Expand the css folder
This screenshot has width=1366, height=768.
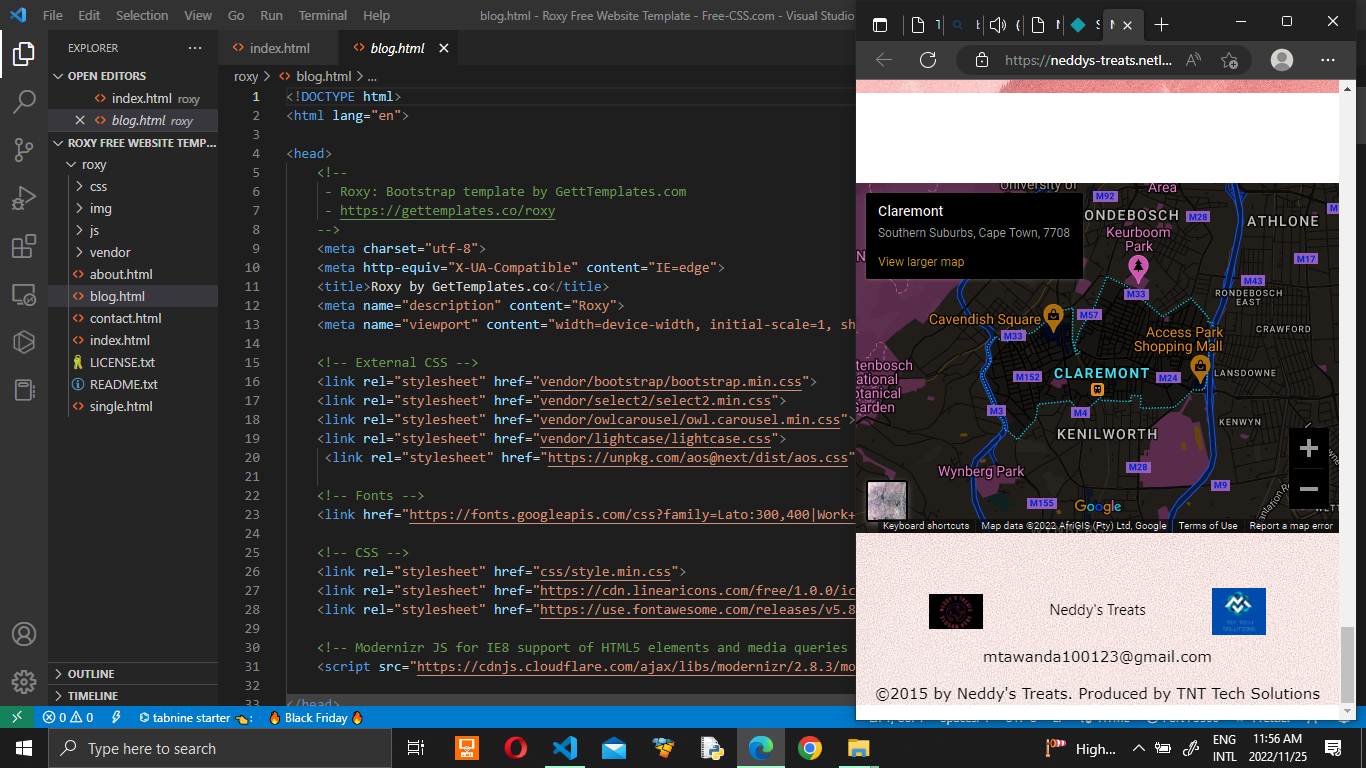tap(98, 187)
